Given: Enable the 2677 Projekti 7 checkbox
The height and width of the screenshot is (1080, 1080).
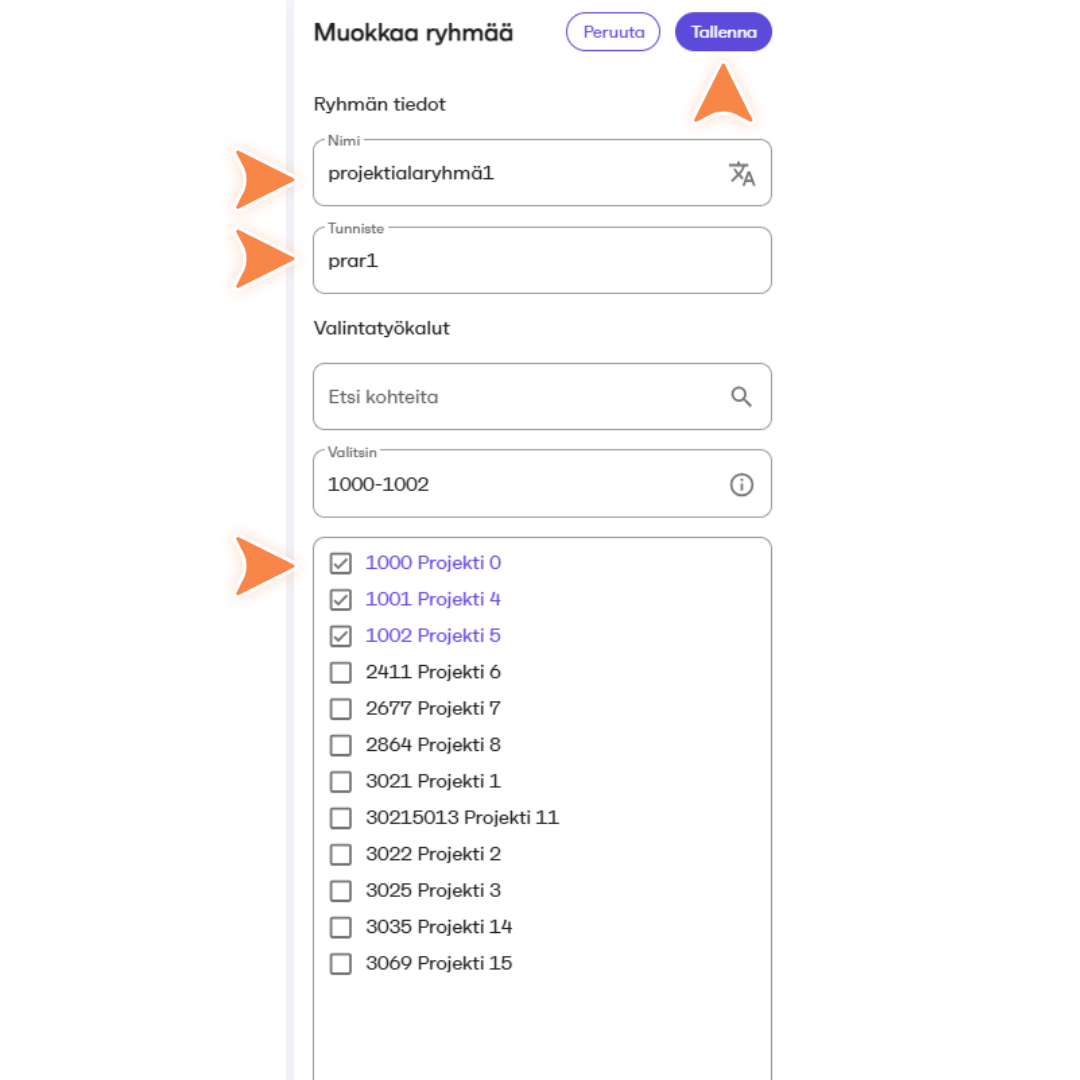Looking at the screenshot, I should pyautogui.click(x=340, y=709).
